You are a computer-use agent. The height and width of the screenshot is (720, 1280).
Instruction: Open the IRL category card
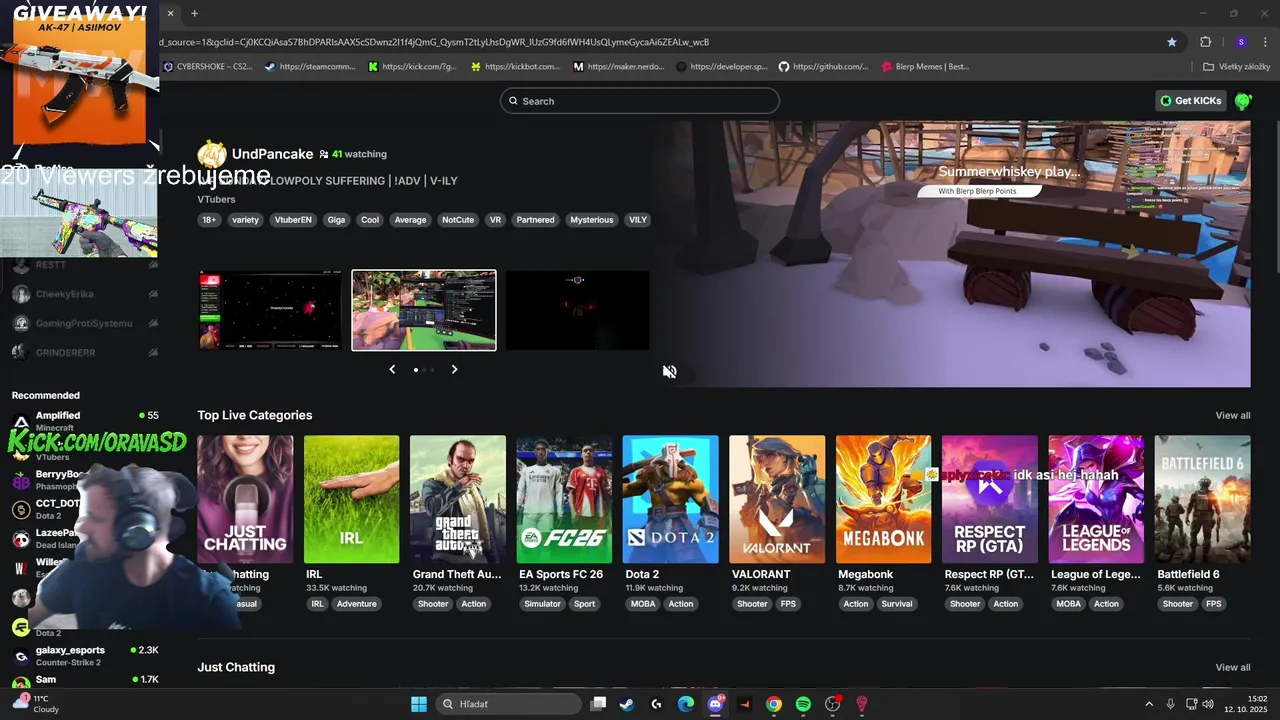tap(351, 499)
